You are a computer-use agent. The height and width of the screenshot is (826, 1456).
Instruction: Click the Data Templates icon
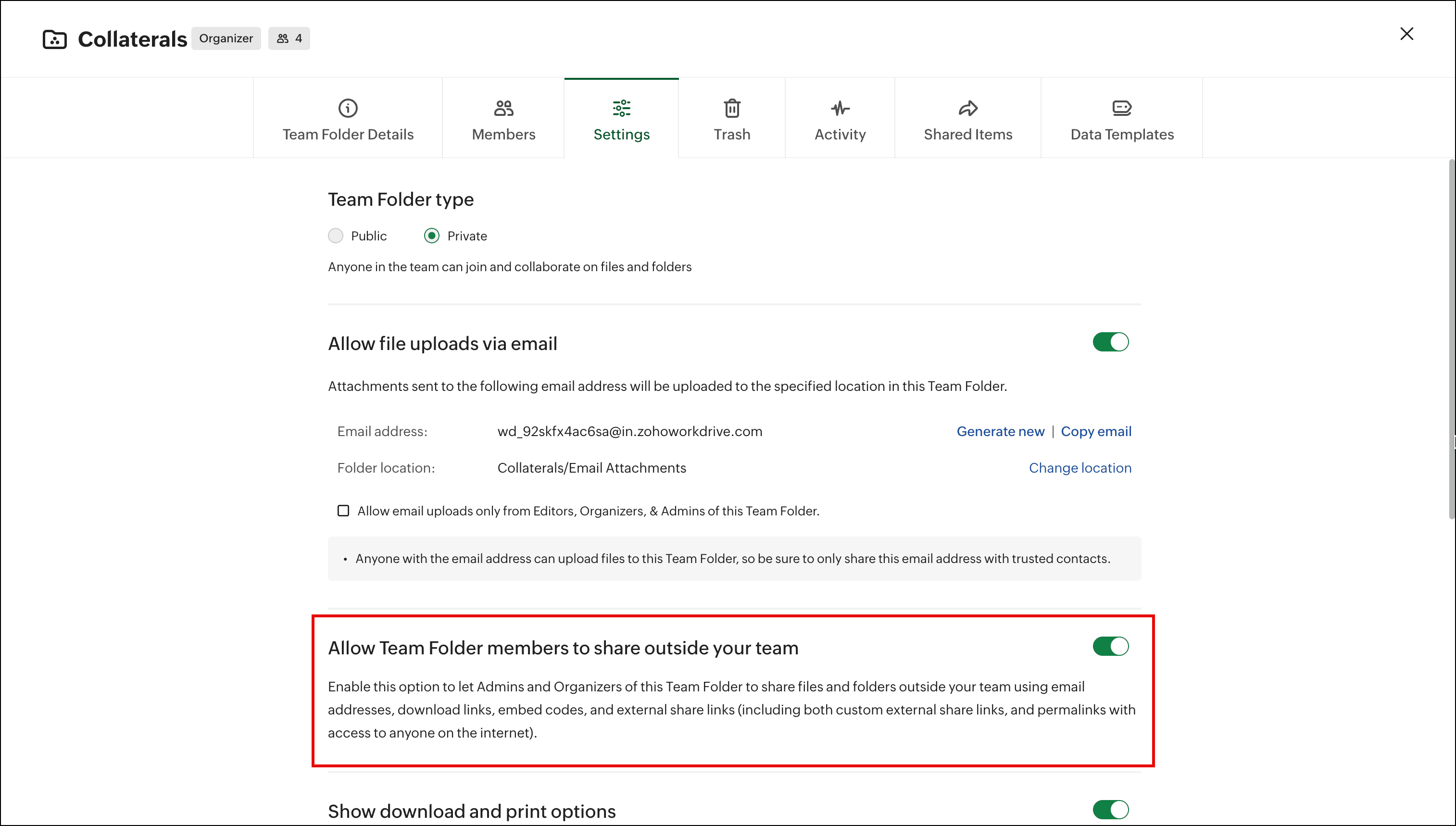pyautogui.click(x=1121, y=108)
